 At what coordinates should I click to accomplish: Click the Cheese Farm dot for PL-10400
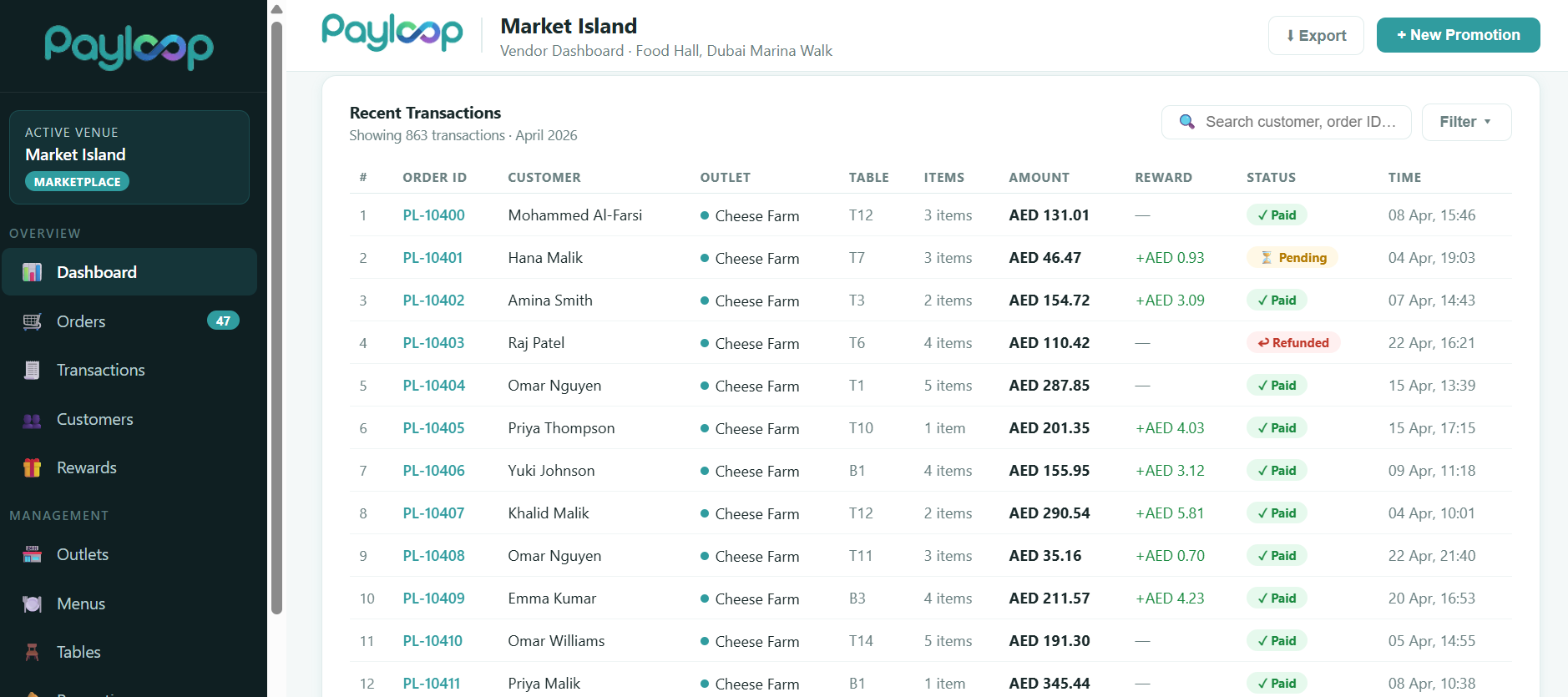click(705, 215)
